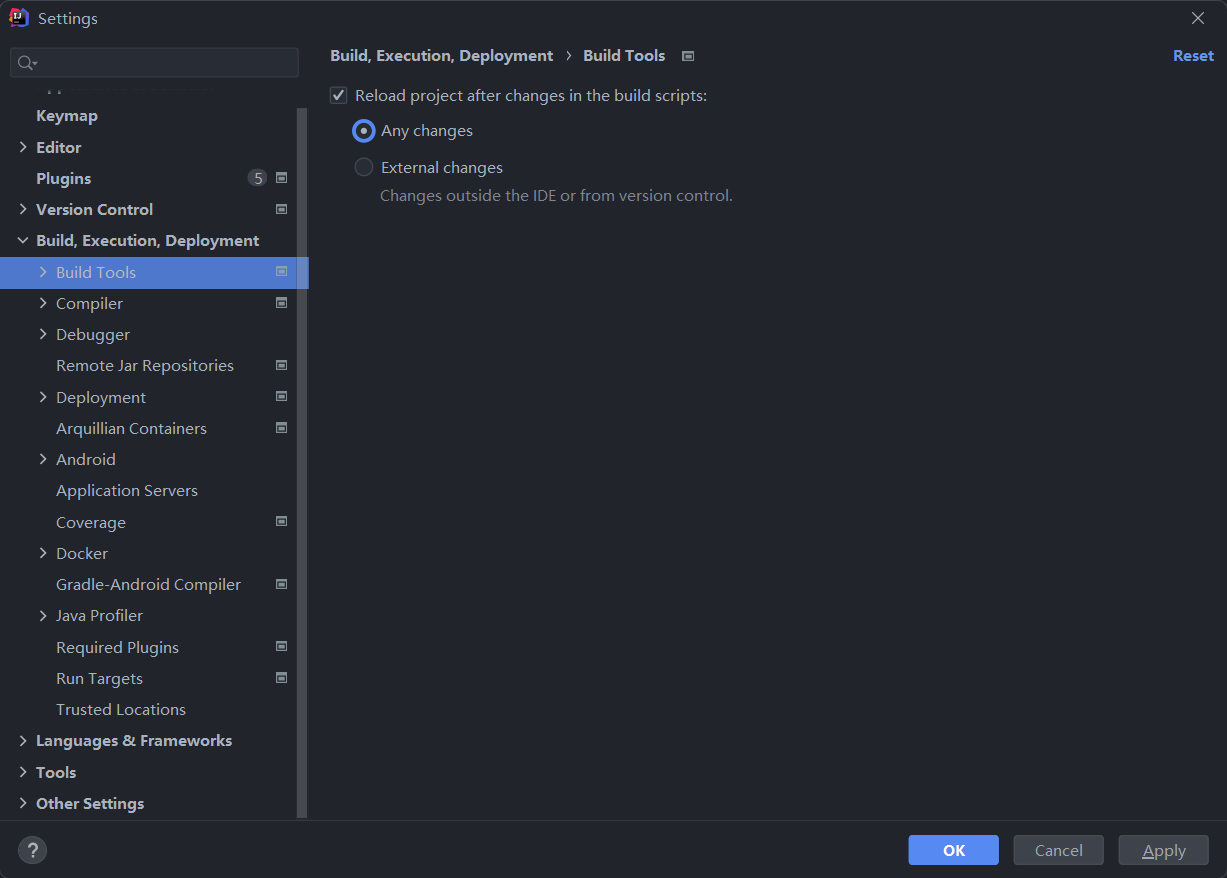Expand the Version Control node
This screenshot has height=878, width=1227.
click(x=23, y=209)
